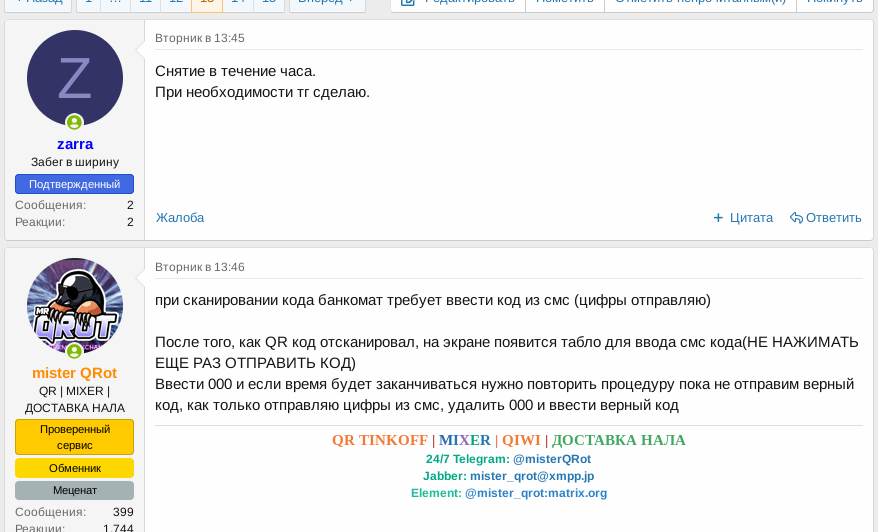Click the Вторник в 13:46 post timestamp
This screenshot has width=878, height=532.
pos(200,267)
